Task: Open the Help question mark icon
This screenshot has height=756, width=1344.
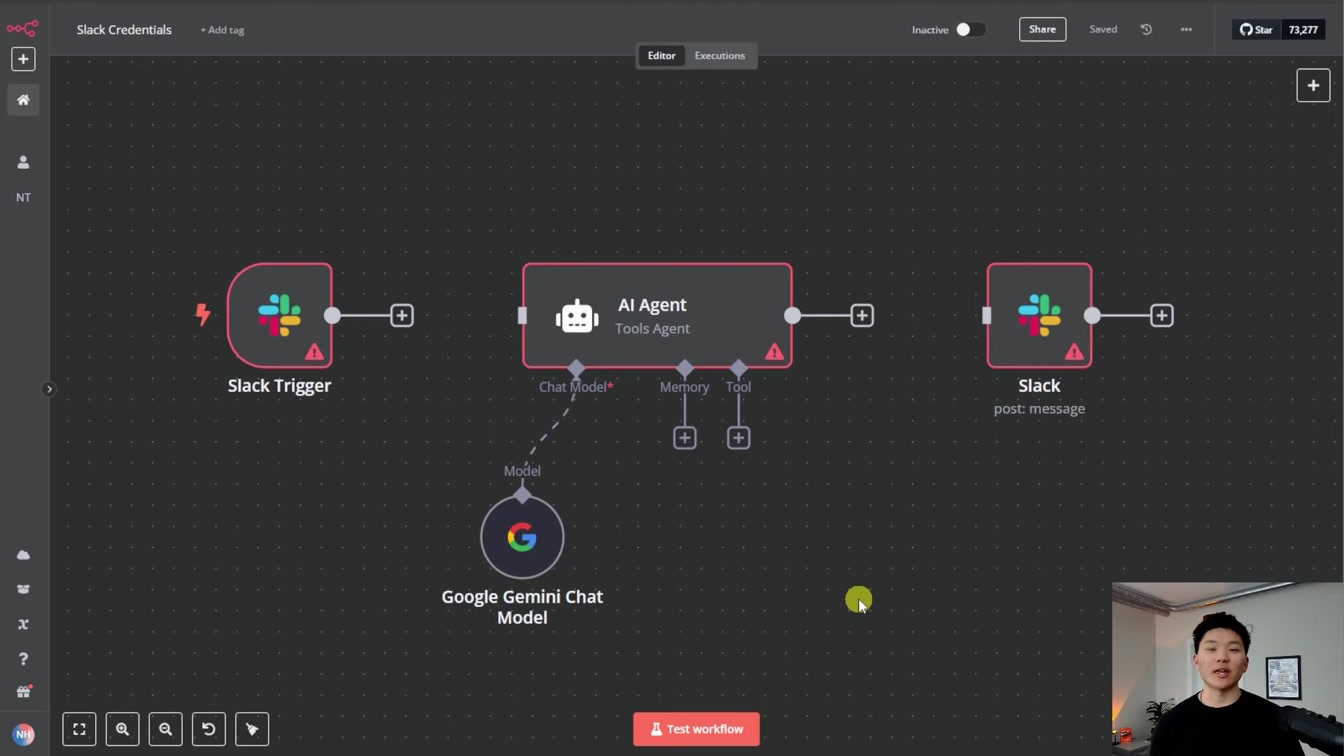Action: tap(23, 659)
